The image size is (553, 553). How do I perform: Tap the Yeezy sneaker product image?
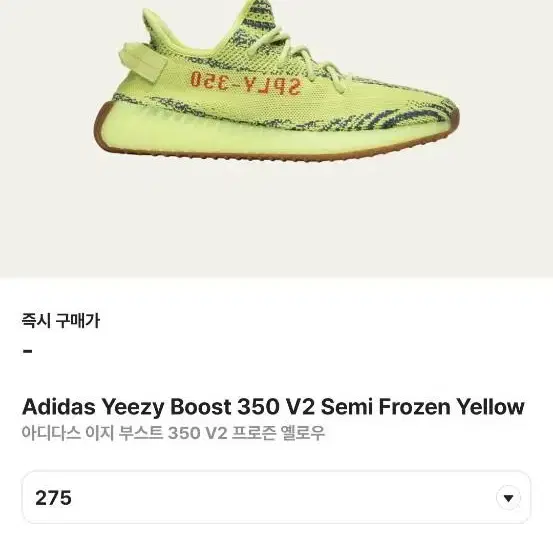pyautogui.click(x=276, y=82)
